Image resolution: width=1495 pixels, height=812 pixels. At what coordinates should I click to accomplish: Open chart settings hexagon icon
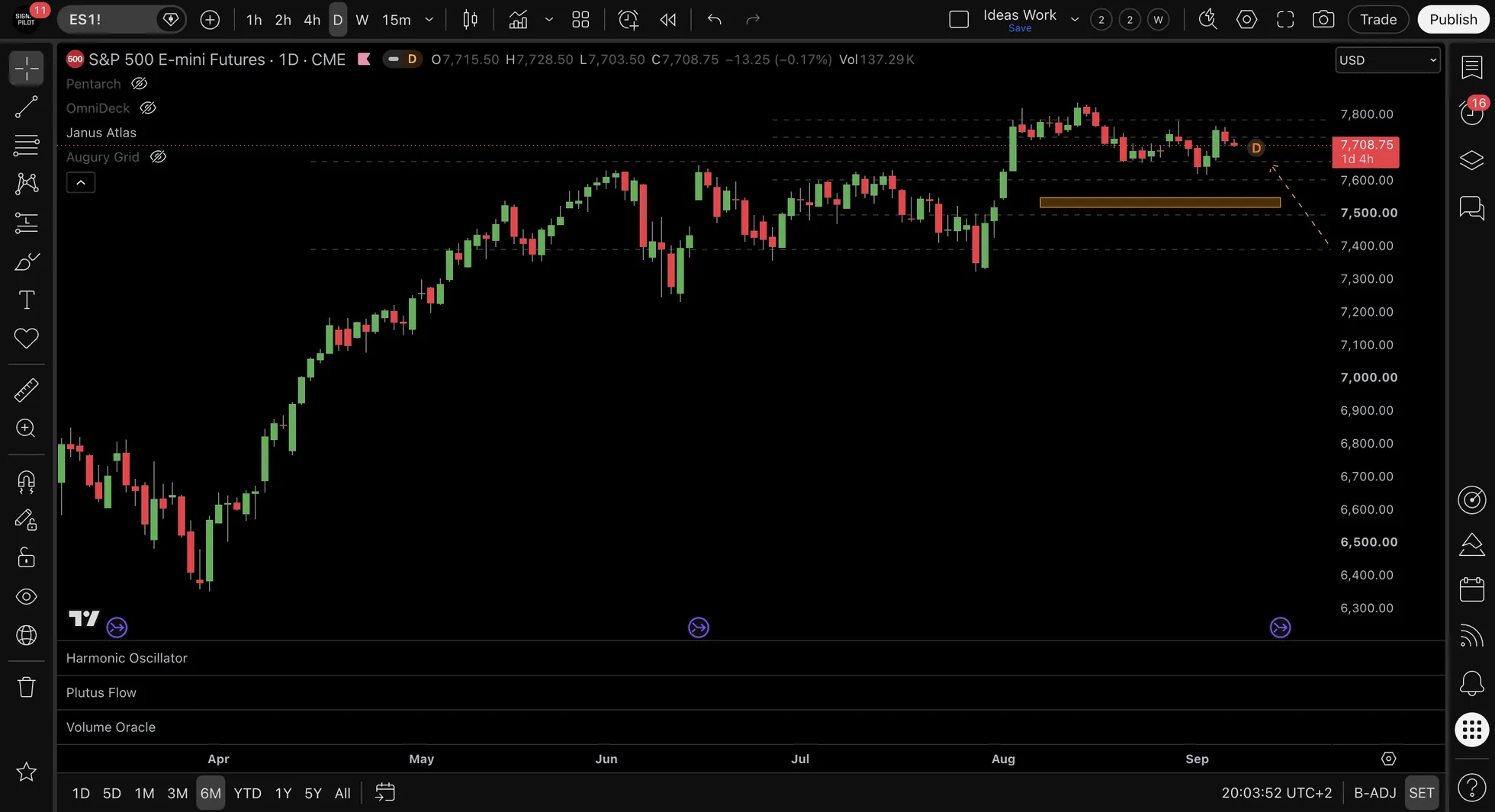1246,20
